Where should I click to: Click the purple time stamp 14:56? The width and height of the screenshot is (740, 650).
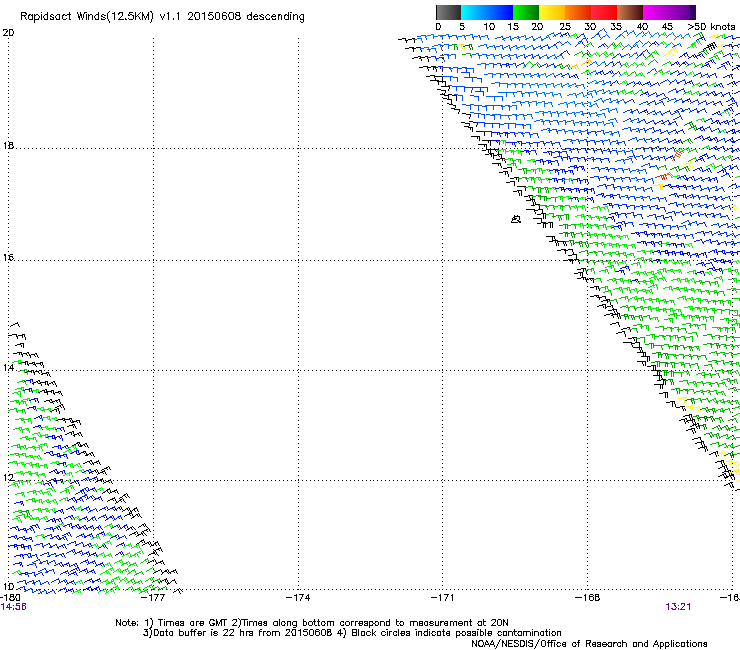point(14,607)
